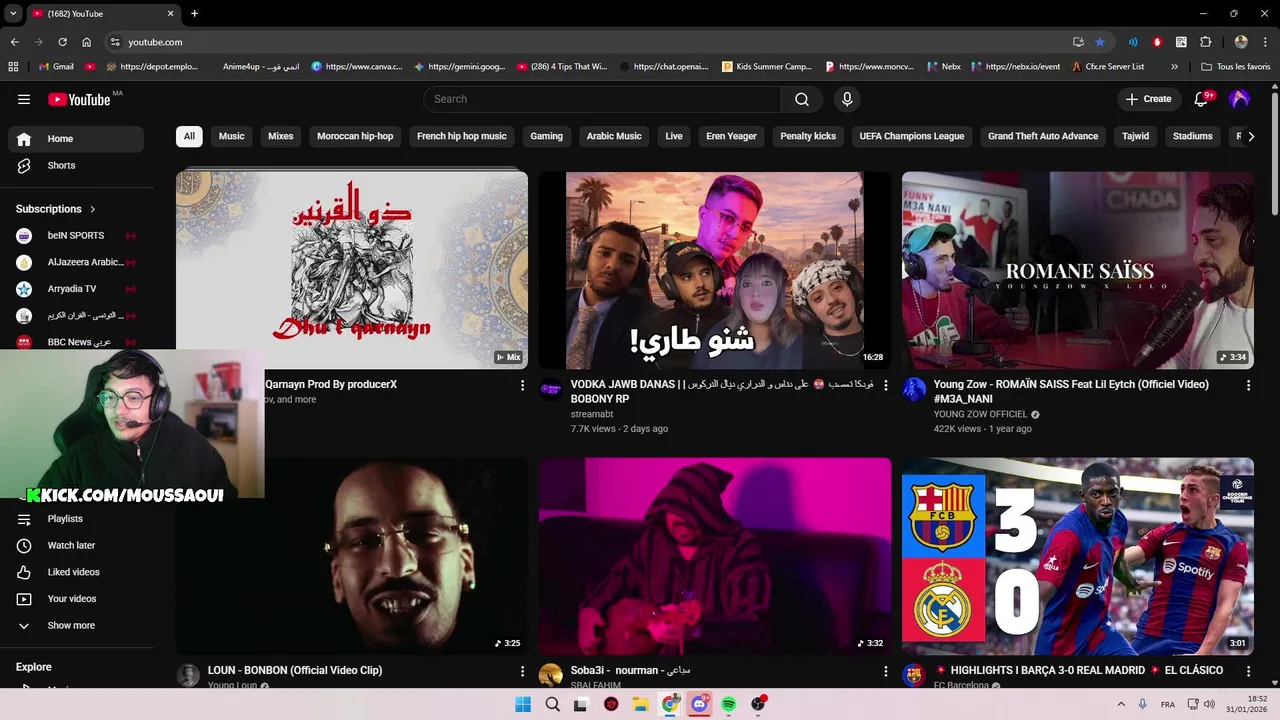Click the YouTube logo

coord(79,99)
